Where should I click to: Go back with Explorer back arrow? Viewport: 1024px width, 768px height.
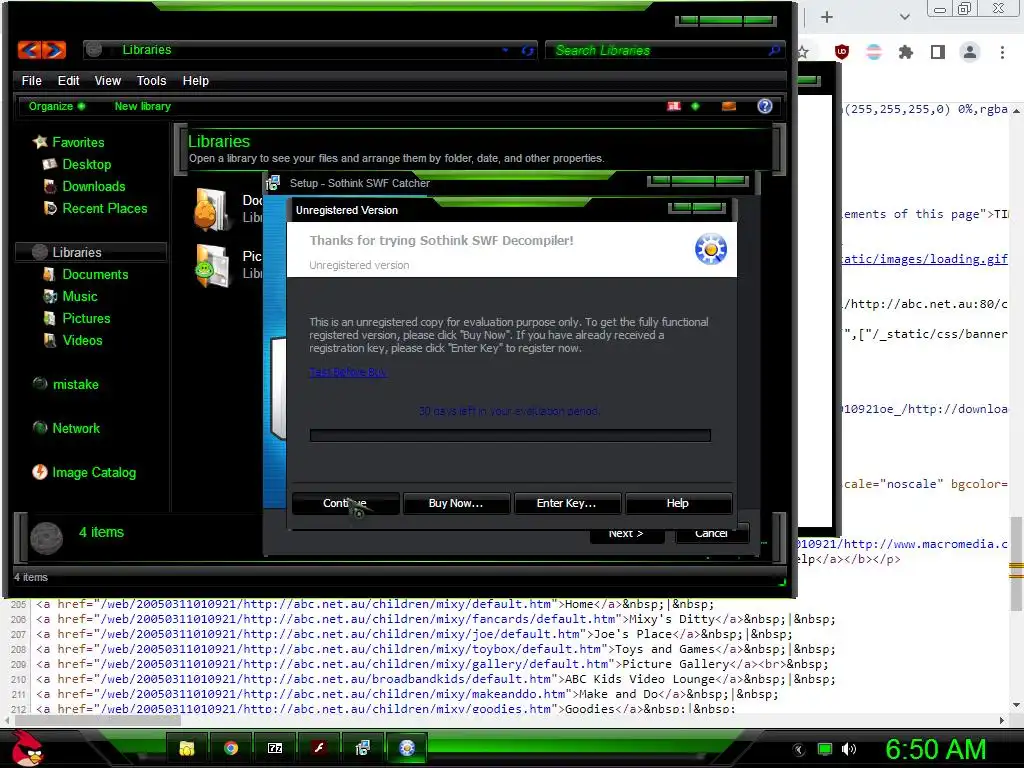point(29,50)
